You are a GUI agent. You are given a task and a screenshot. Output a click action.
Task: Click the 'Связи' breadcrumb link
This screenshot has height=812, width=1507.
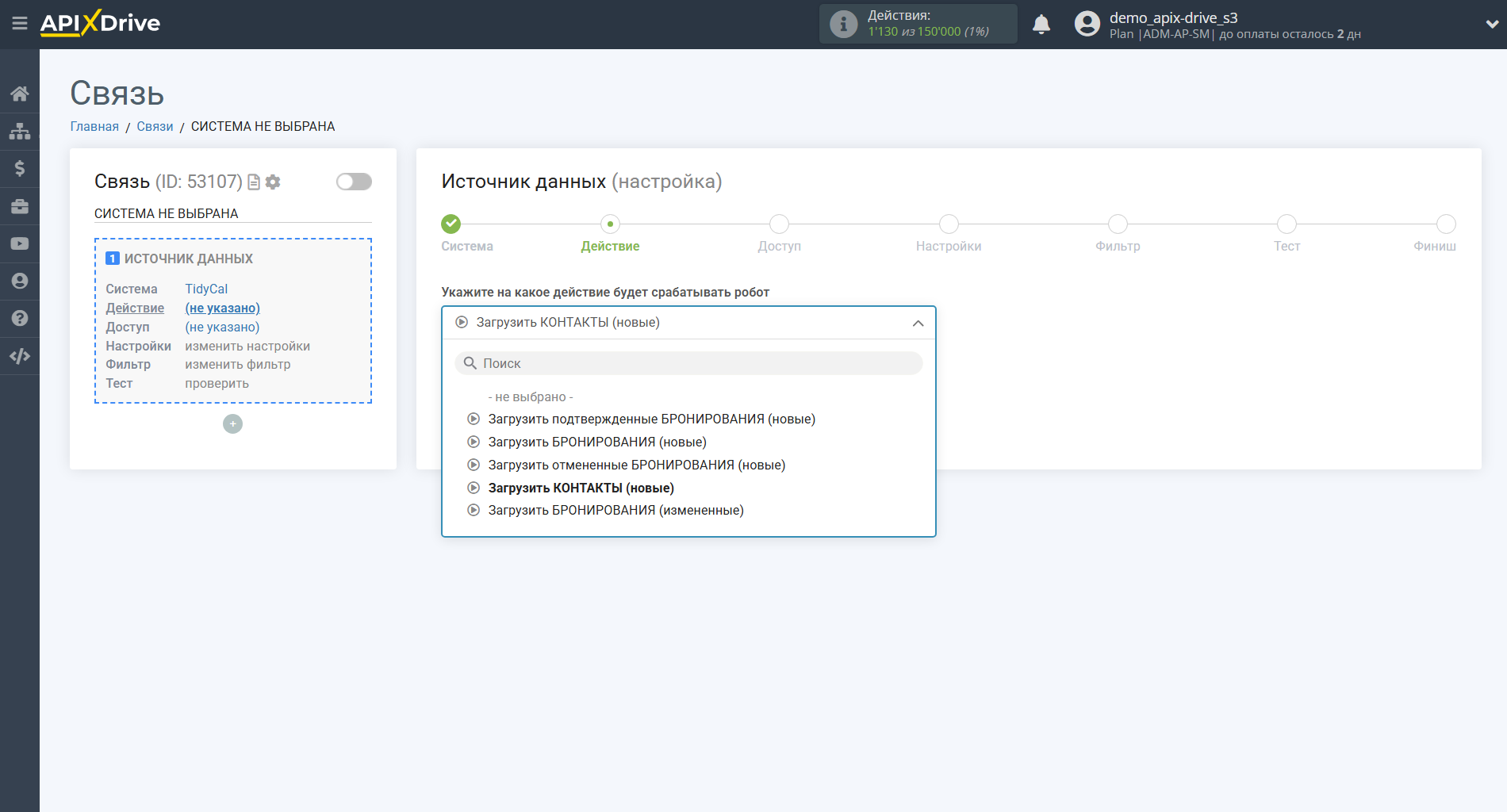point(155,127)
